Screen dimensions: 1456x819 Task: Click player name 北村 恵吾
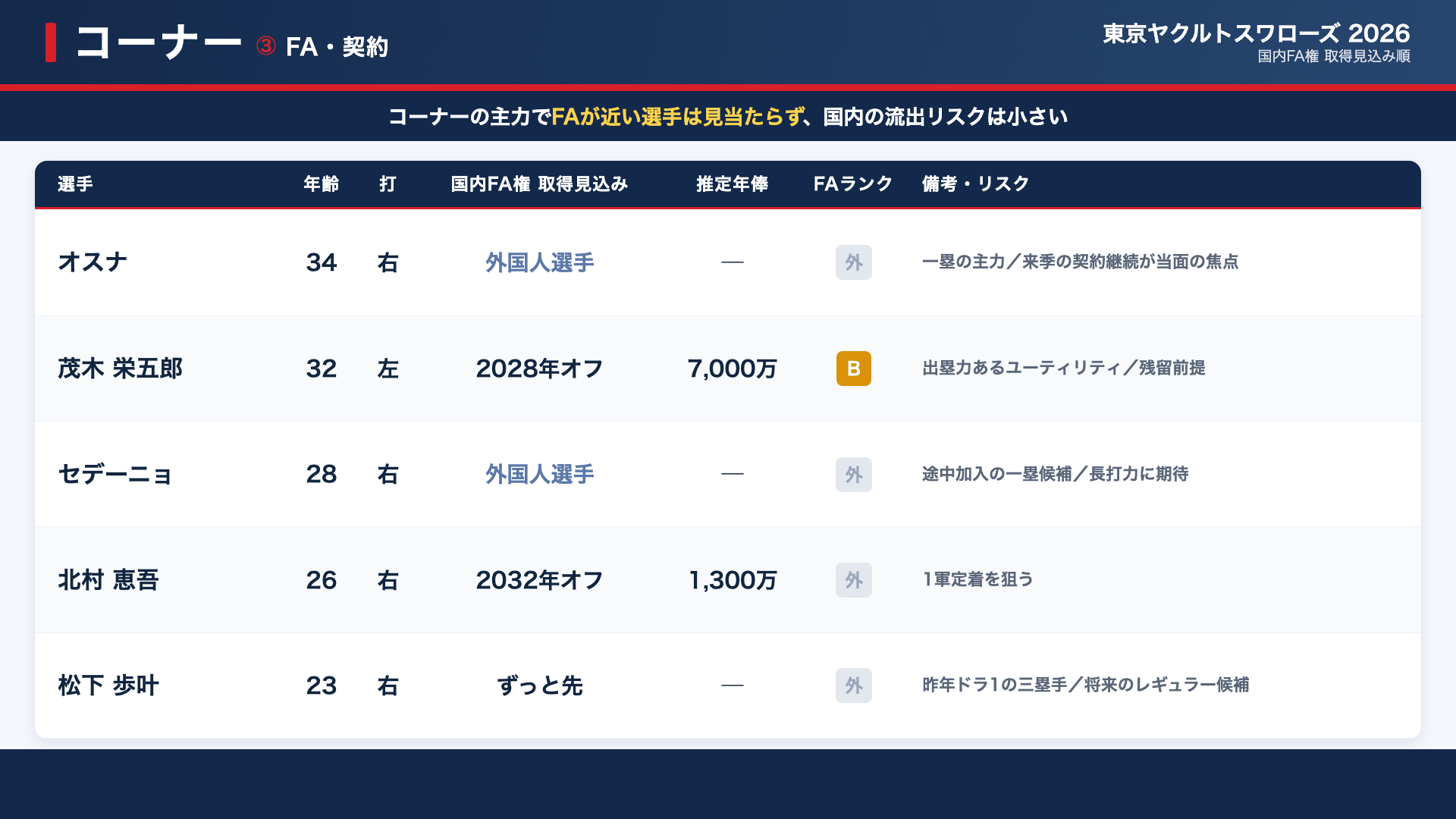108,580
